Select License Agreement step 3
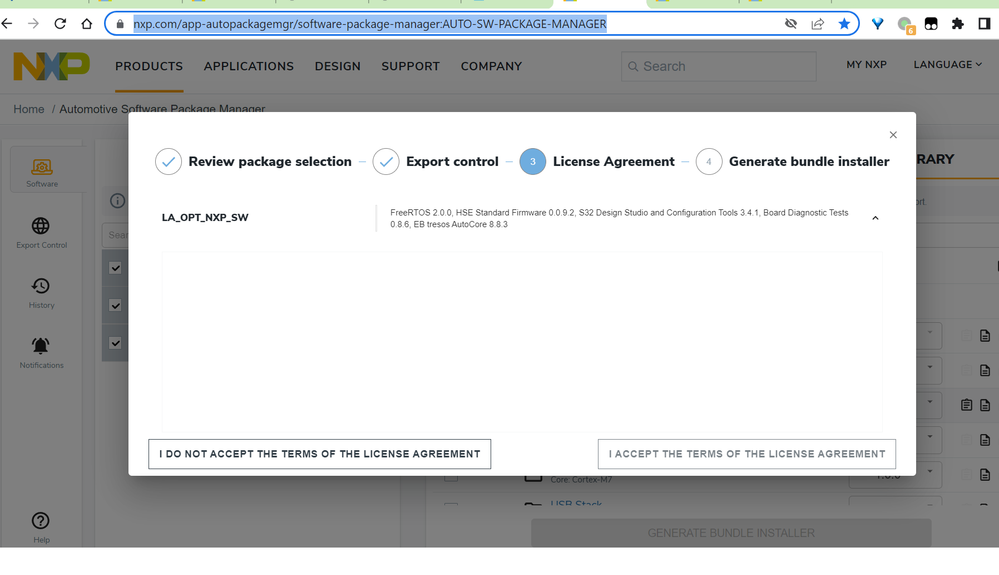This screenshot has height=575, width=999. 597,162
